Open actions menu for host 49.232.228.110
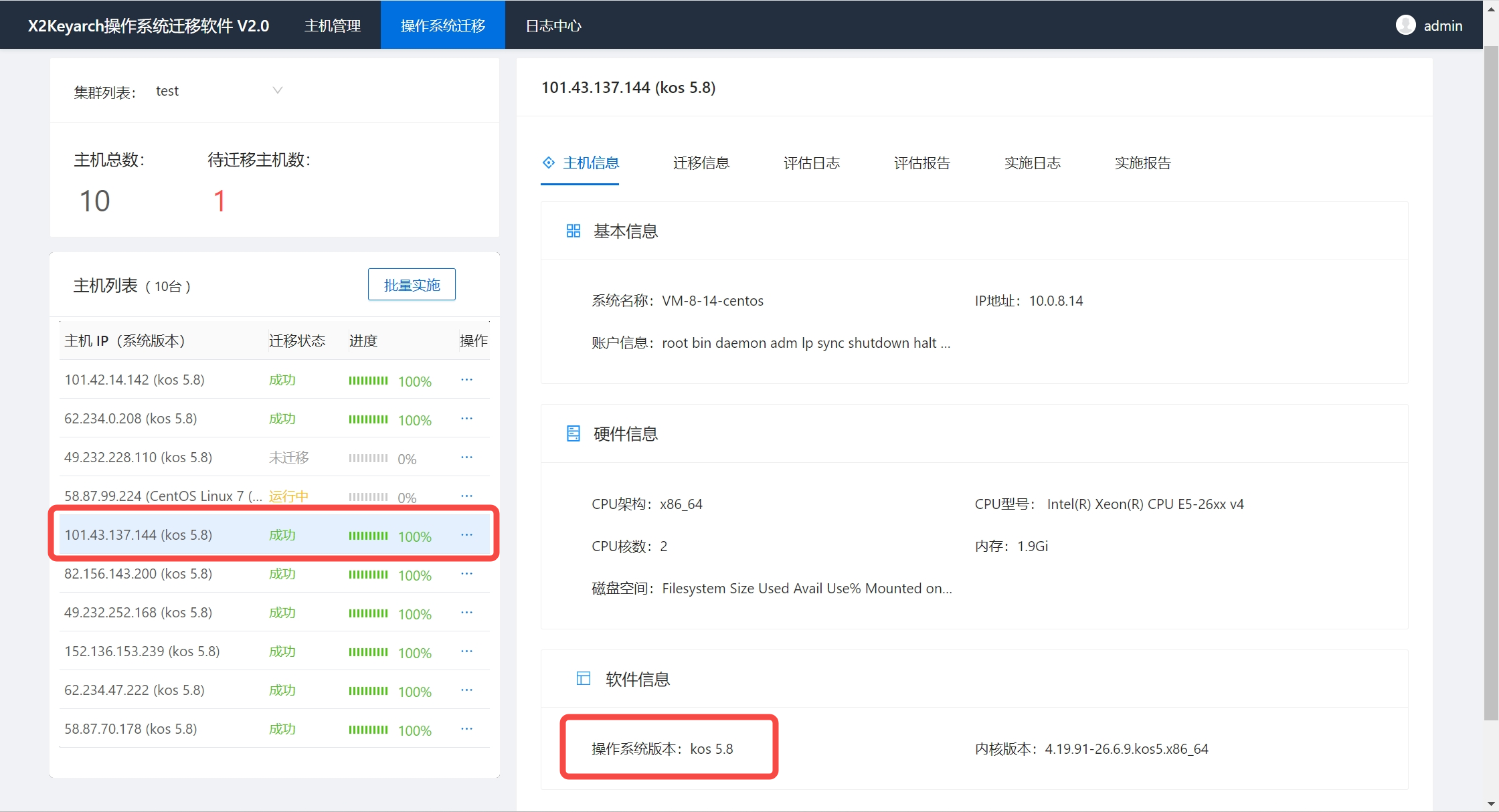Screen dimensions: 1499x812 point(466,458)
